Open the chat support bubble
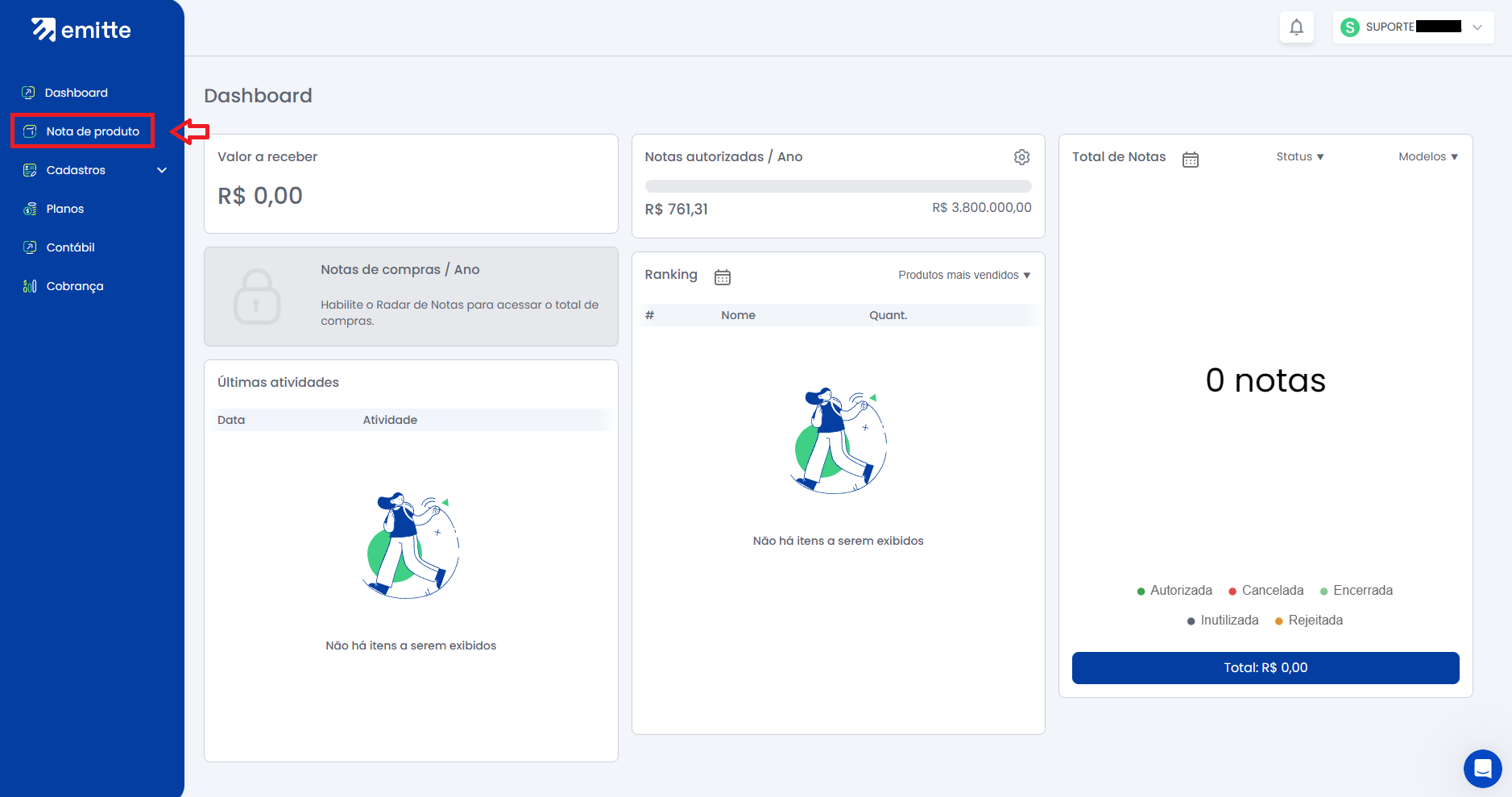This screenshot has width=1512, height=797. pos(1482,768)
